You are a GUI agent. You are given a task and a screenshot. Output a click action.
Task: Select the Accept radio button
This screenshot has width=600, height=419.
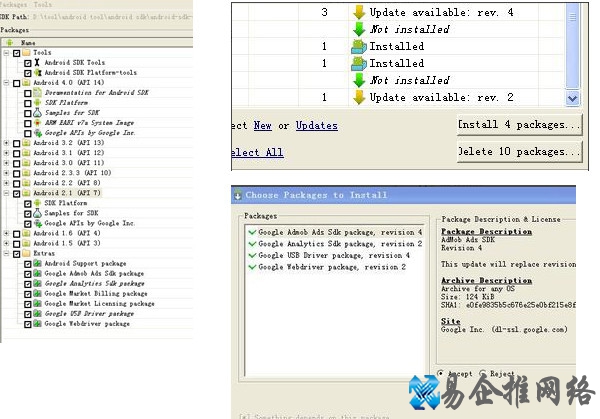coord(441,373)
